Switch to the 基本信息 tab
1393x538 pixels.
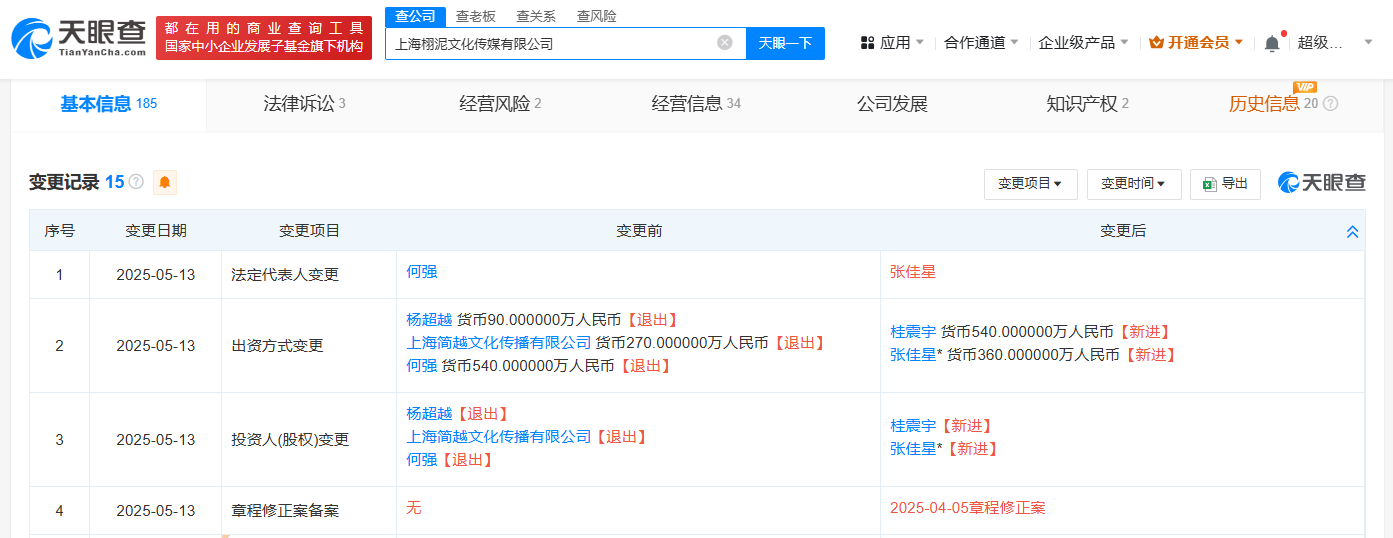pyautogui.click(x=108, y=104)
